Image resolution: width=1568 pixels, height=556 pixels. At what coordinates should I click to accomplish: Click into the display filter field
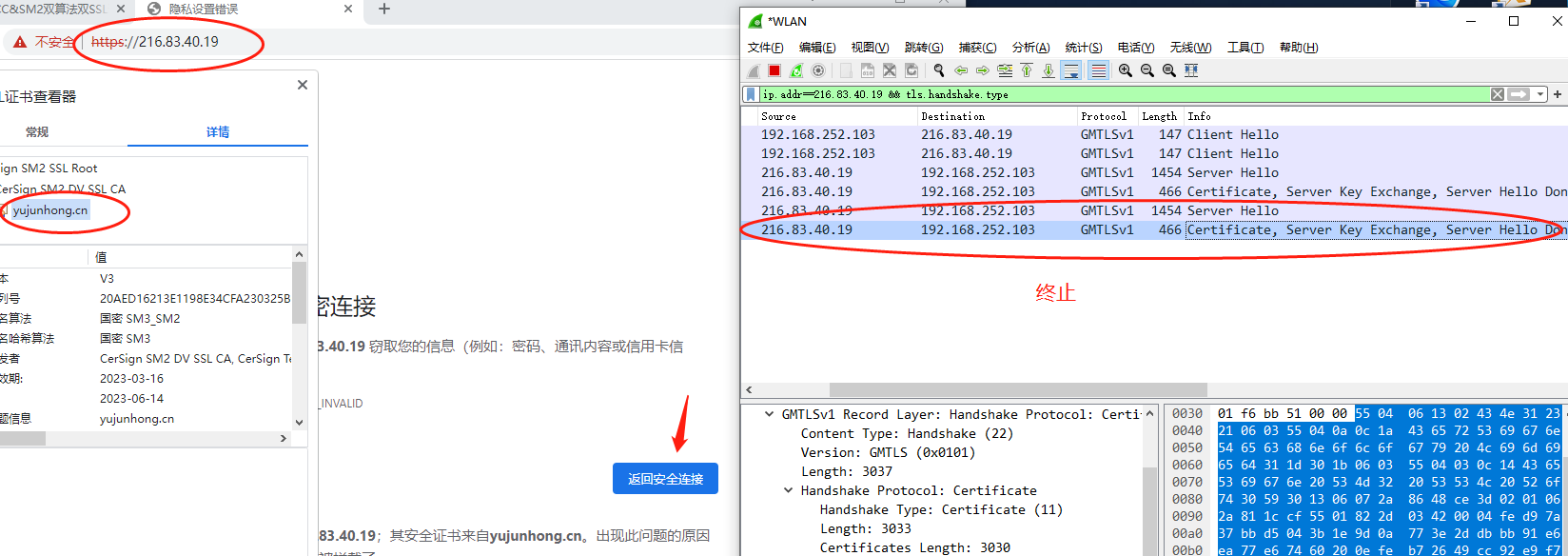click(1094, 94)
